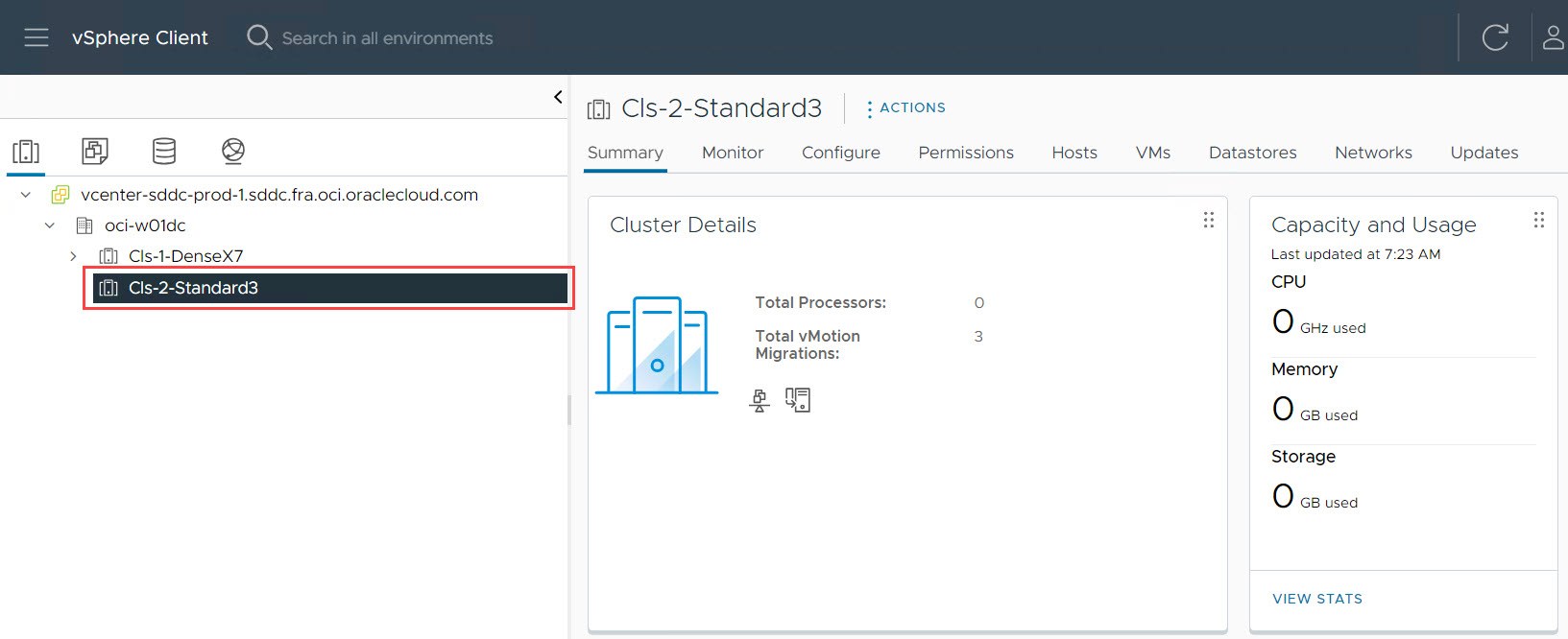Open VIEW STATS link
Image resolution: width=1568 pixels, height=639 pixels.
coord(1317,599)
